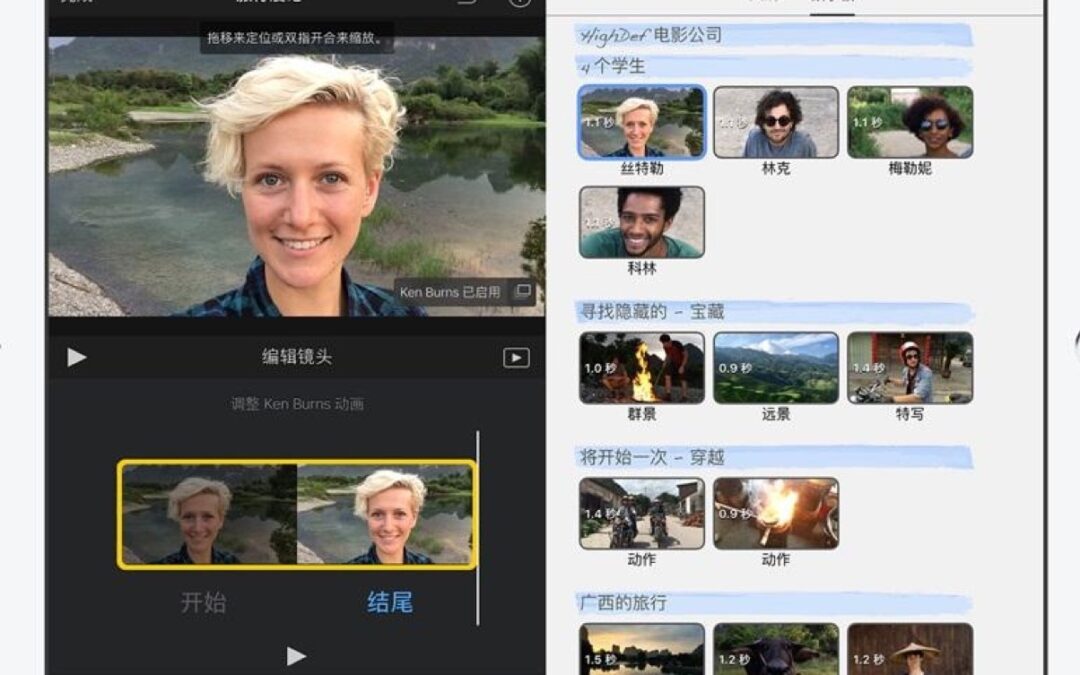Edit the 寻找隐藏的 – 宝藏 title line

[652, 312]
